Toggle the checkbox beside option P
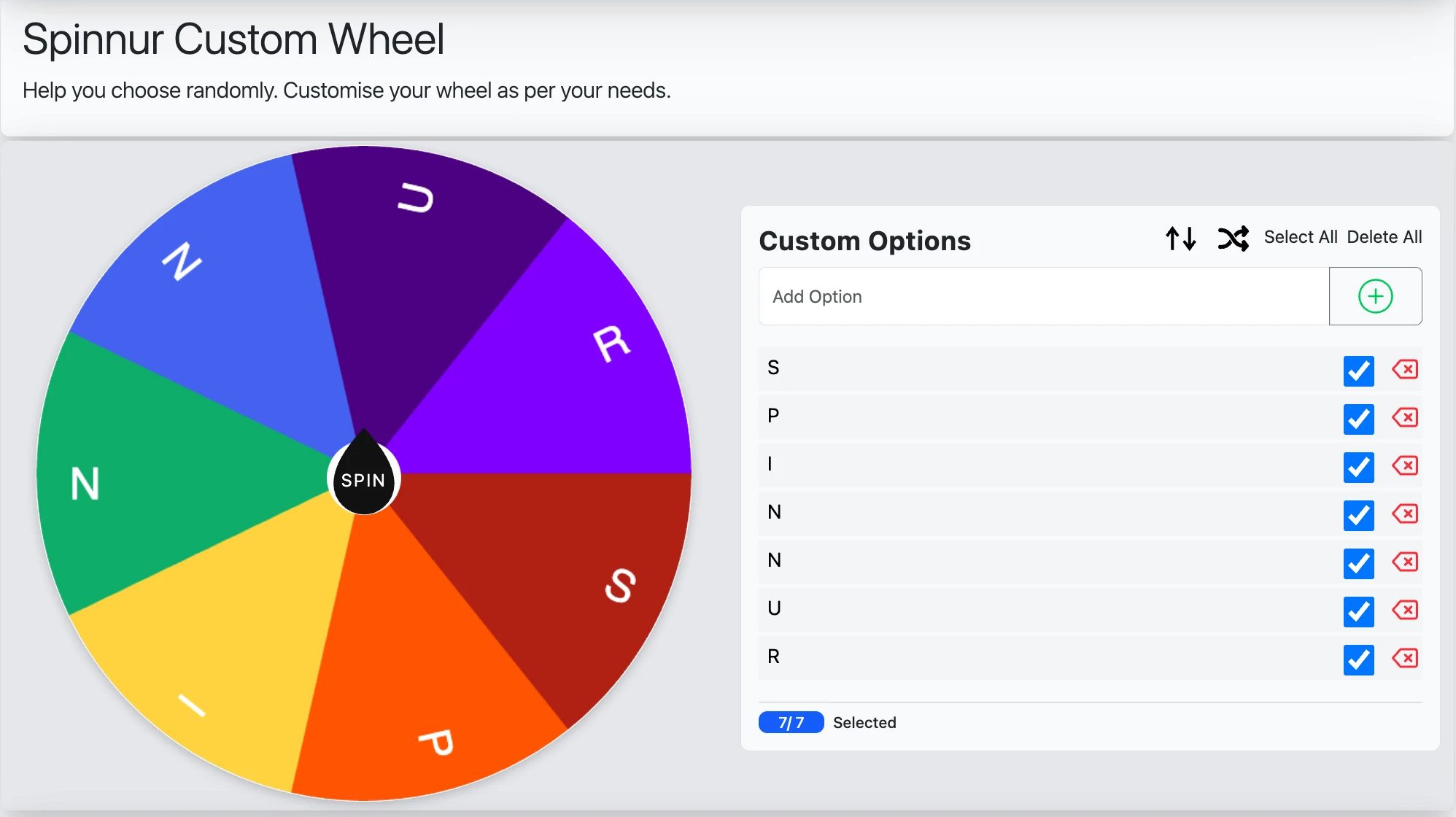Screen dimensions: 1456x817 point(1358,419)
